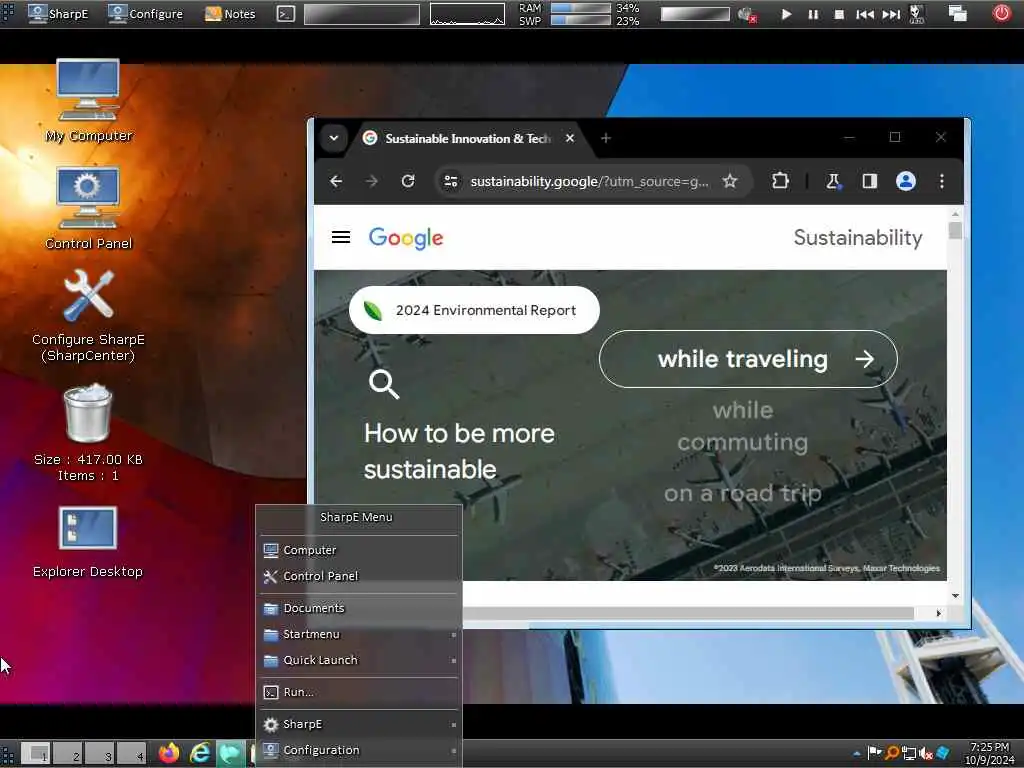
Task: Expand the Configuration submenu
Action: click(359, 750)
